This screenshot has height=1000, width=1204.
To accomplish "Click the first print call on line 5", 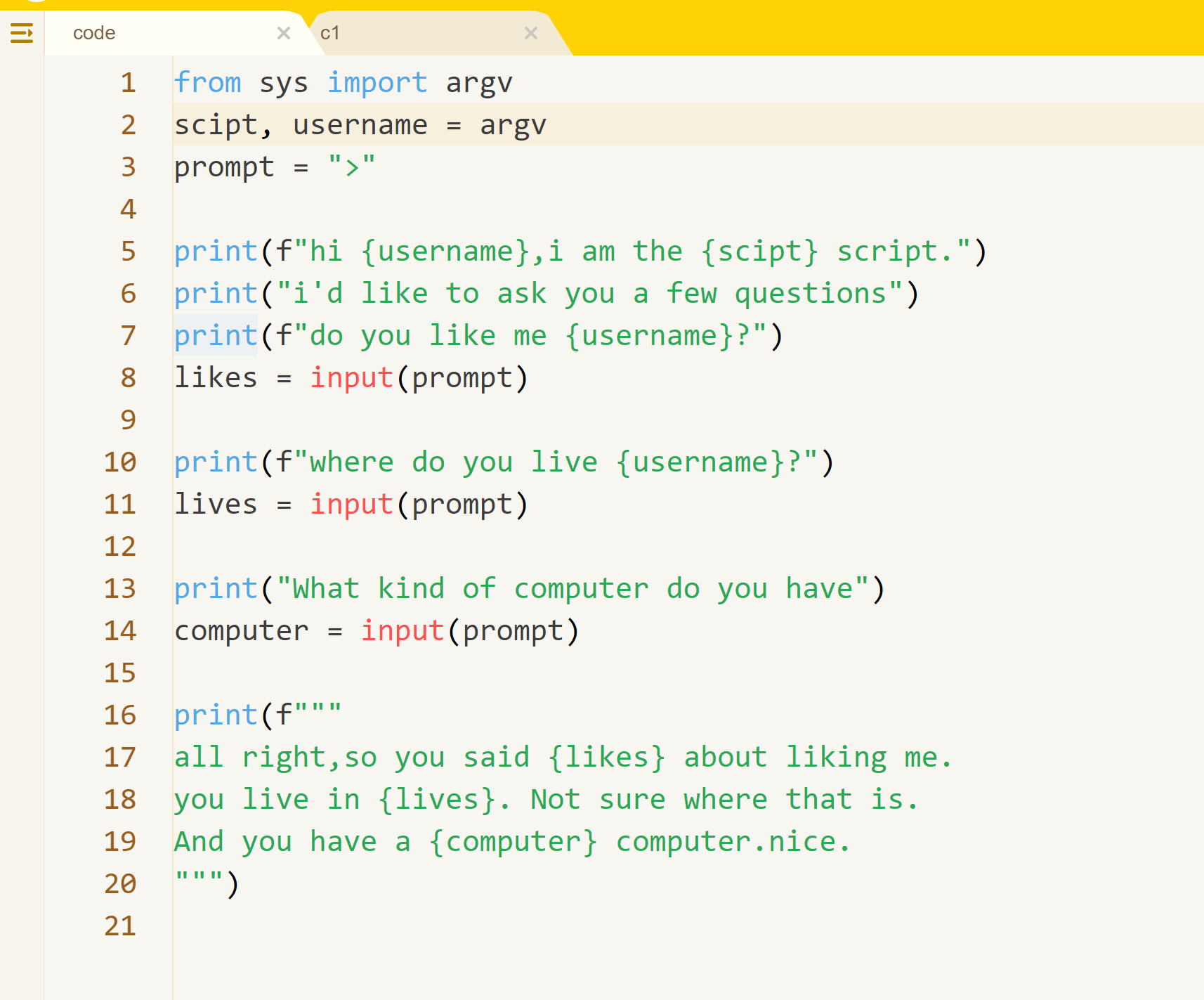I will 216,252.
